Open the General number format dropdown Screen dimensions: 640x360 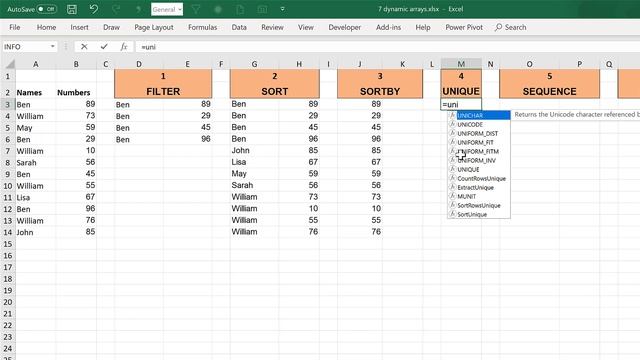coord(167,9)
